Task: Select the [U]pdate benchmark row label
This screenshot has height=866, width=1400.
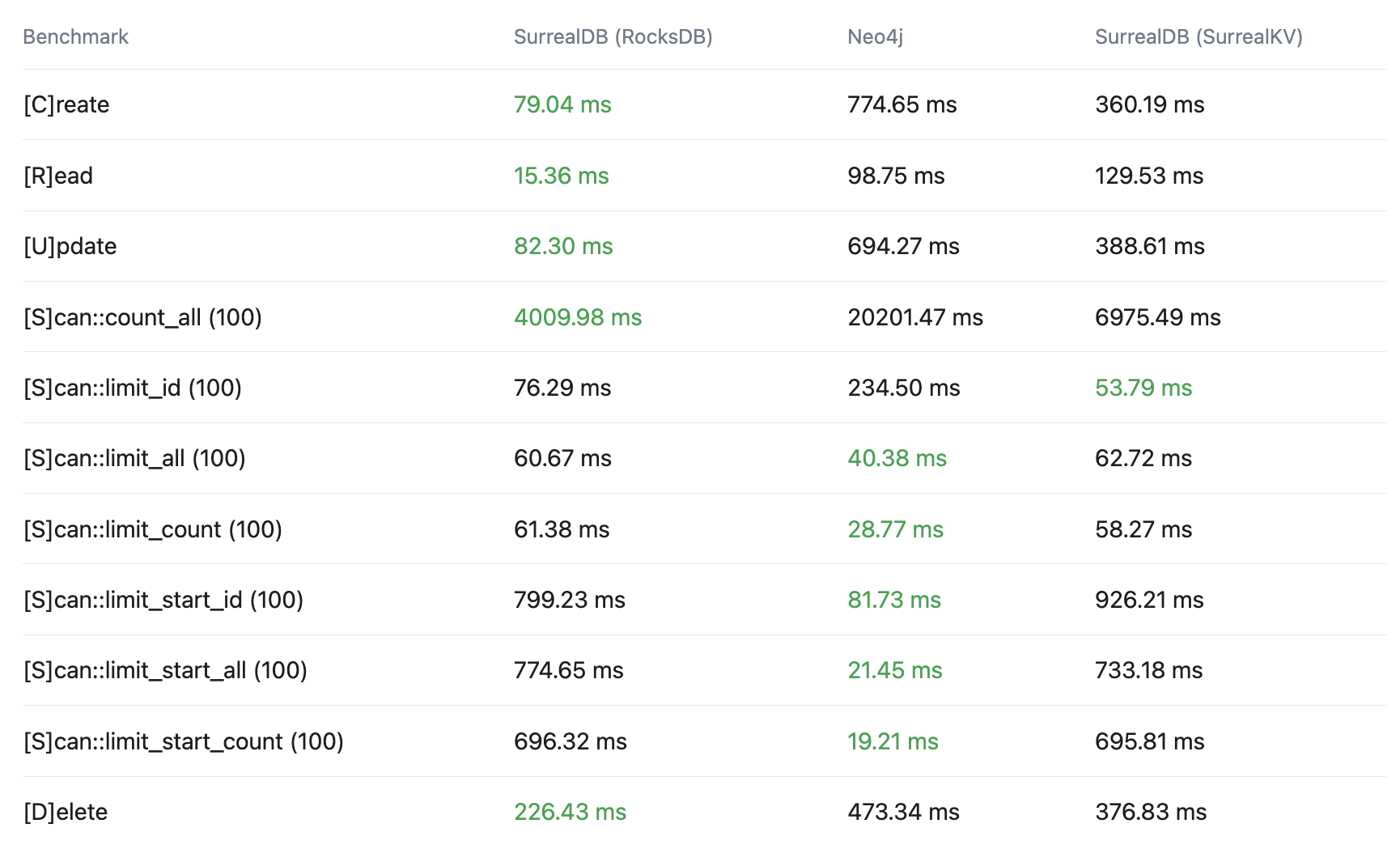Action: [x=70, y=246]
